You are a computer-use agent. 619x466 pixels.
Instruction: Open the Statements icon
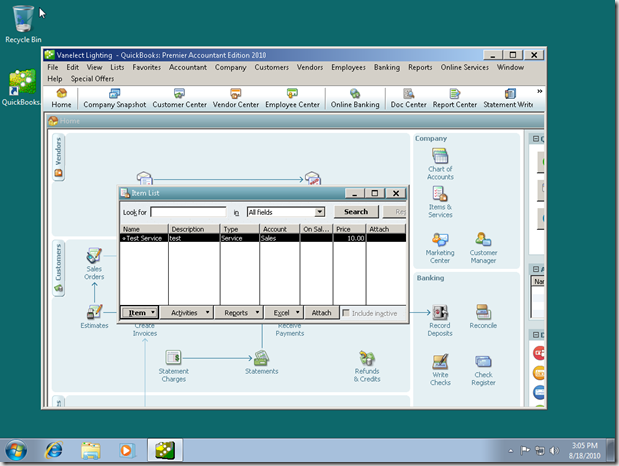click(261, 362)
